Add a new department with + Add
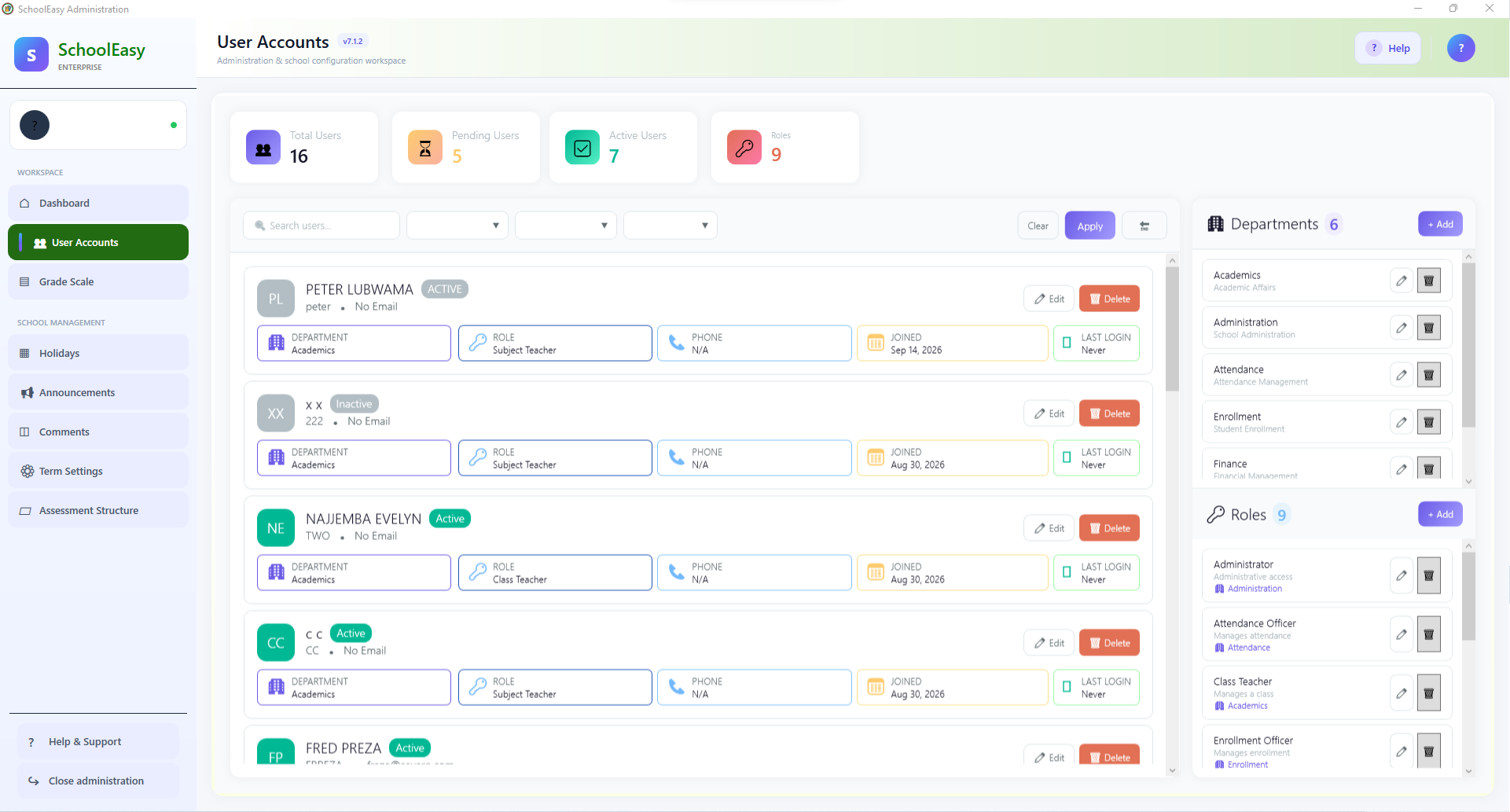The height and width of the screenshot is (812, 1510). click(1440, 224)
